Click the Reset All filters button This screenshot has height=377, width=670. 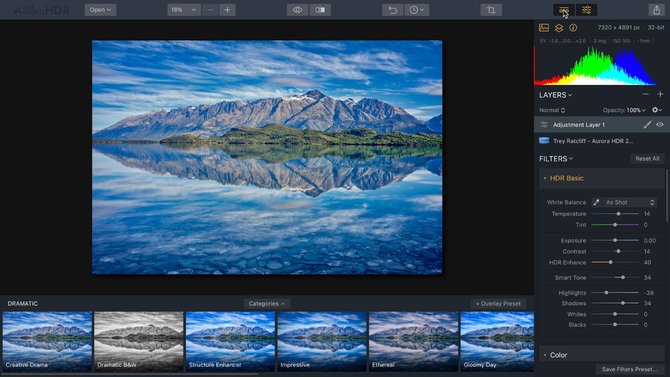pyautogui.click(x=647, y=159)
